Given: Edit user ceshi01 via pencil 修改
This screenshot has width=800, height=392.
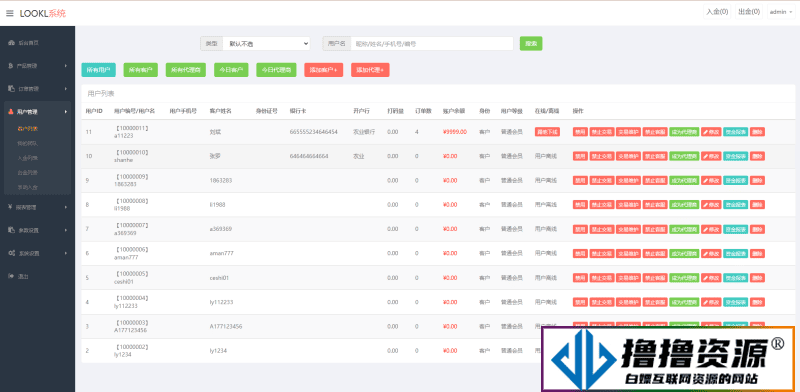Looking at the screenshot, I should click(711, 278).
